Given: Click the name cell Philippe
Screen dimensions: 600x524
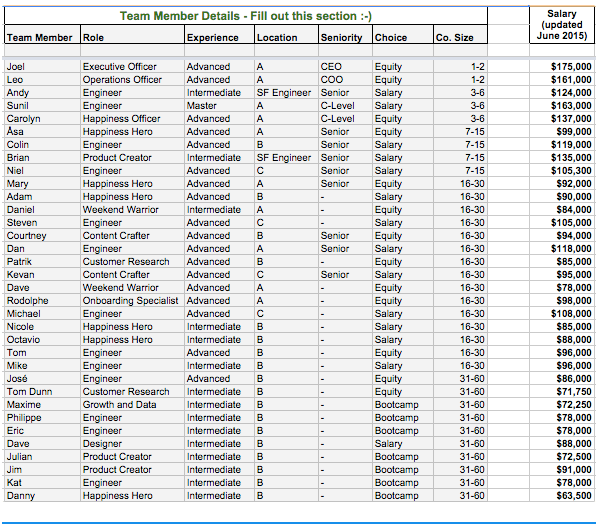Looking at the screenshot, I should point(42,418).
